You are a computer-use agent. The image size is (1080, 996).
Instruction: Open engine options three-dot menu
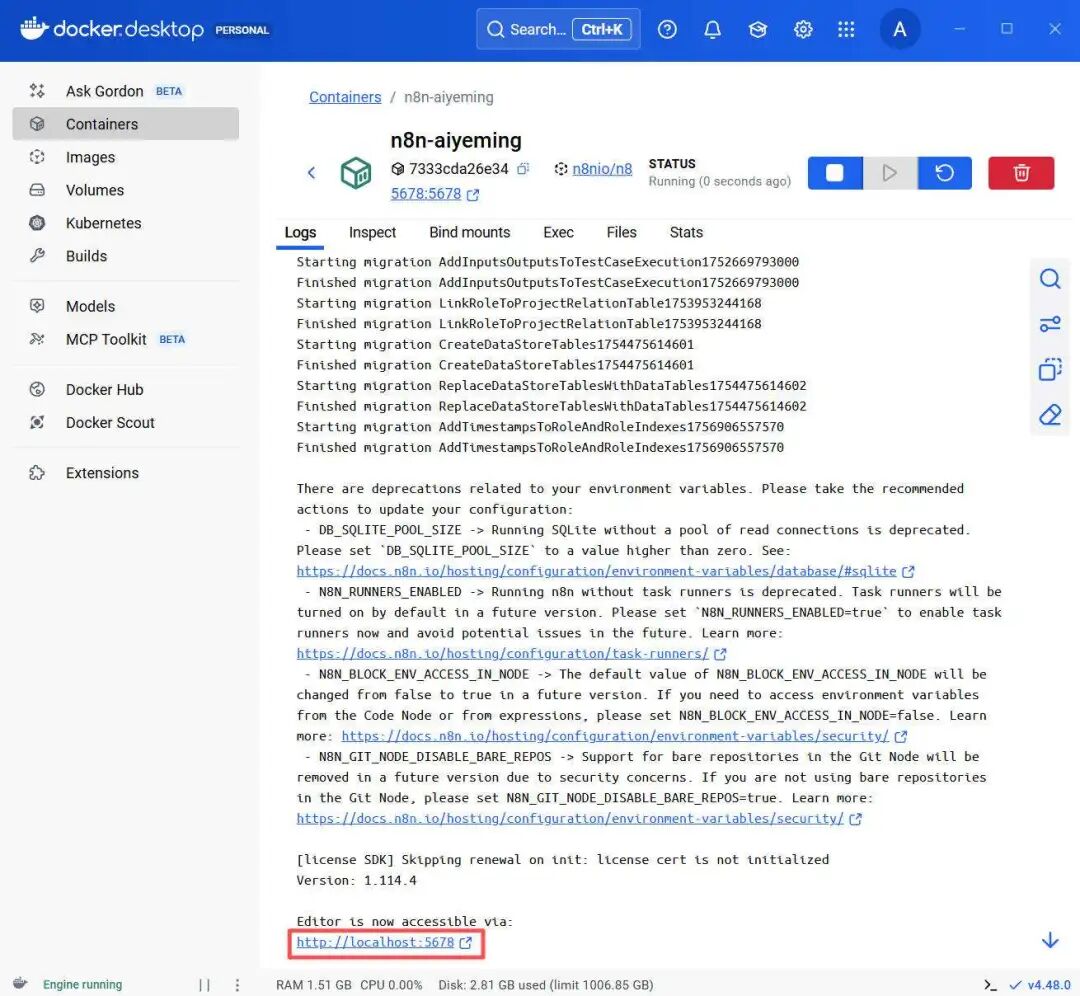237,985
